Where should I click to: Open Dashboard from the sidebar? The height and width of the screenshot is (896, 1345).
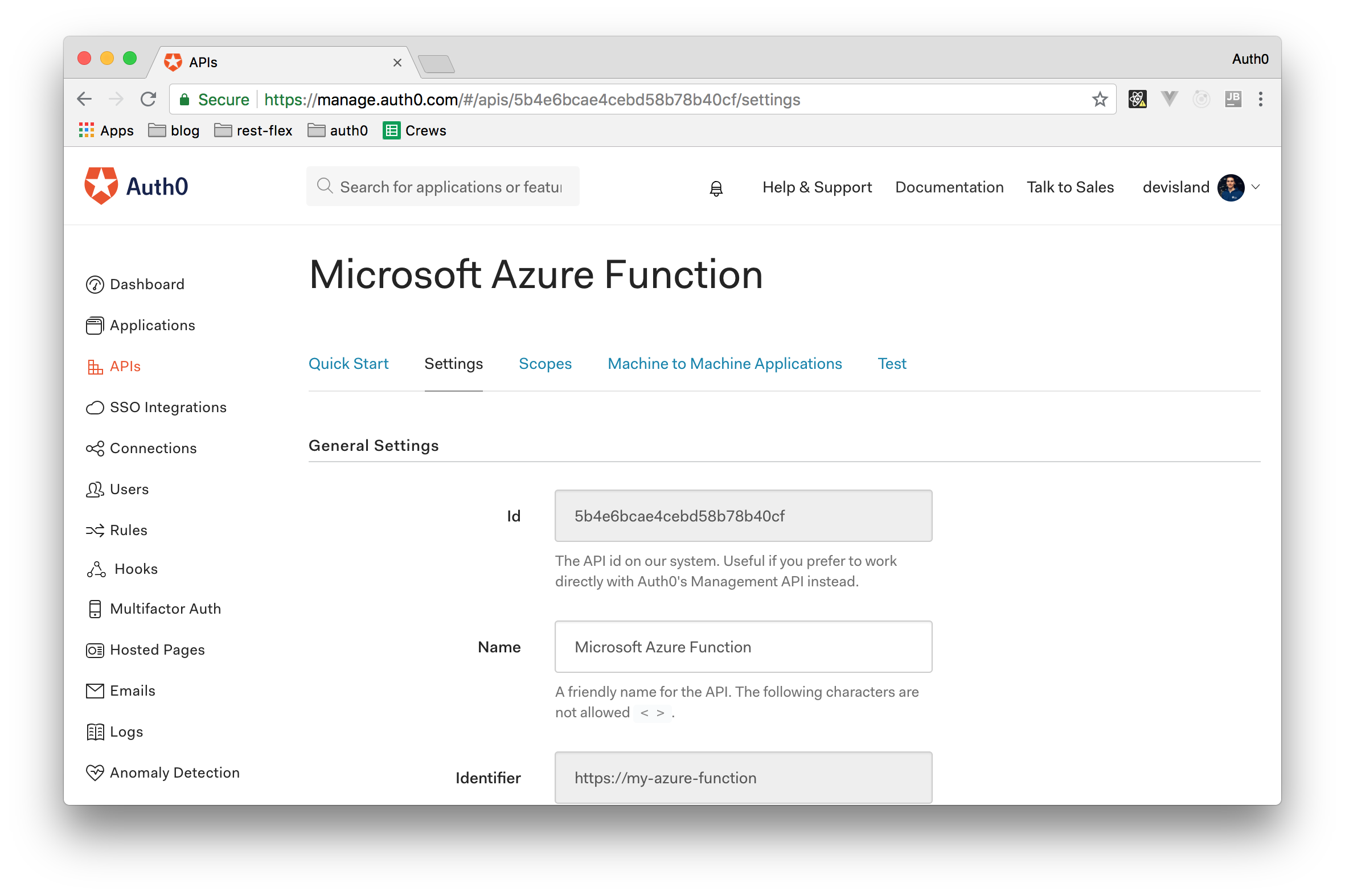pyautogui.click(x=146, y=284)
